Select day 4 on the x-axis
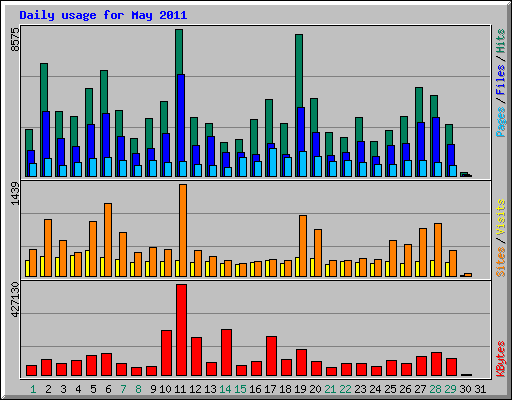This screenshot has width=512, height=400. 78,389
